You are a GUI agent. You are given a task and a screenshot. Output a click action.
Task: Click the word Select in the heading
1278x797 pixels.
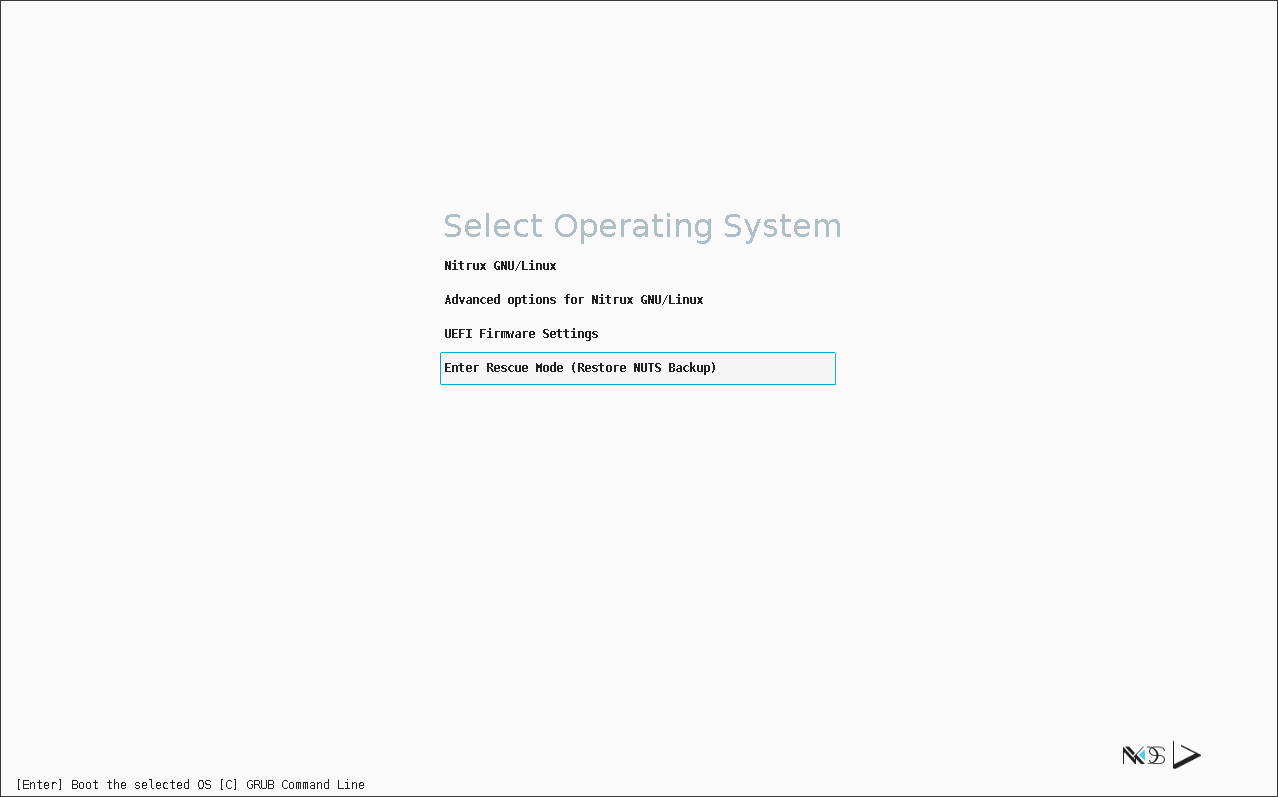[x=494, y=226]
